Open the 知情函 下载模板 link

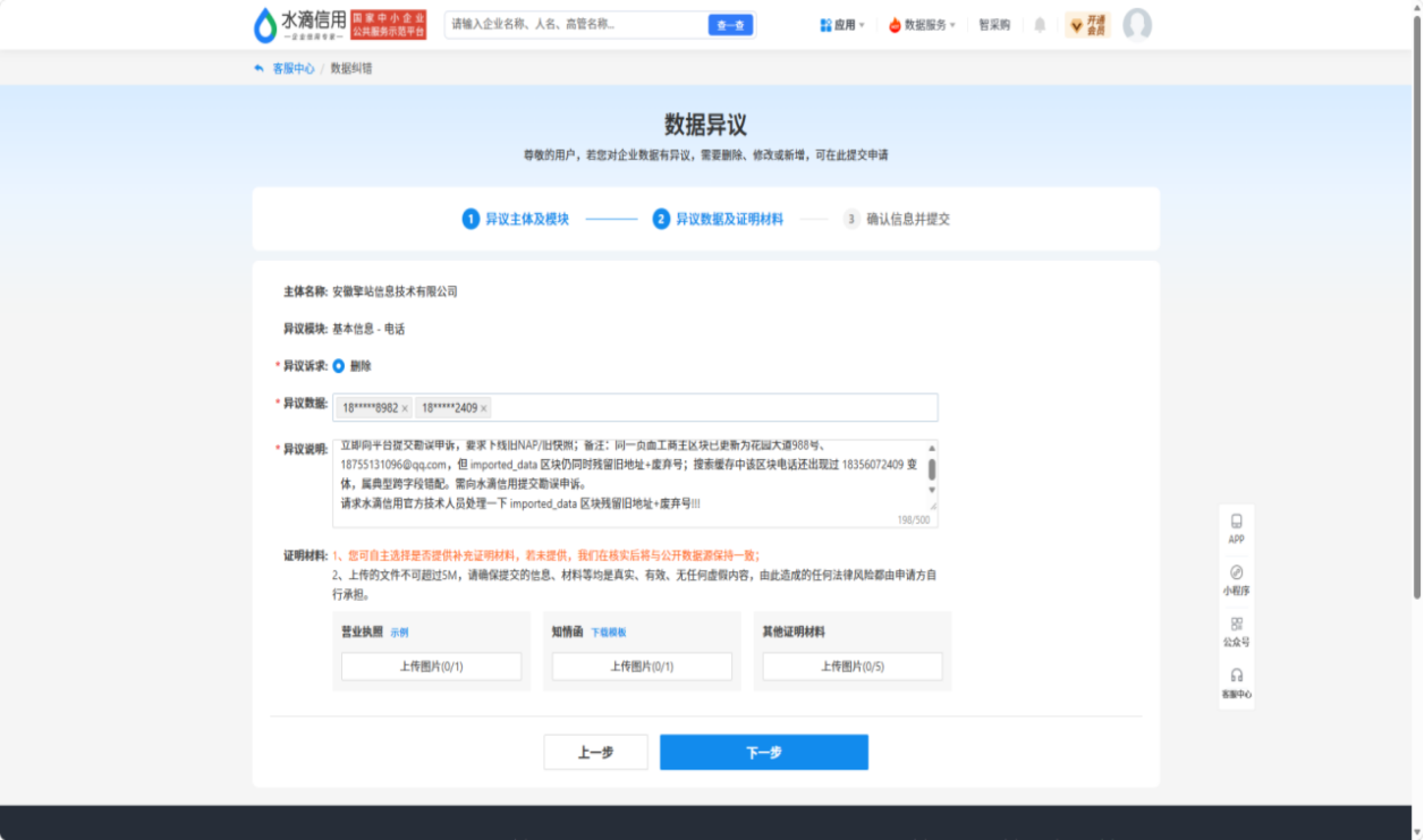click(x=608, y=632)
